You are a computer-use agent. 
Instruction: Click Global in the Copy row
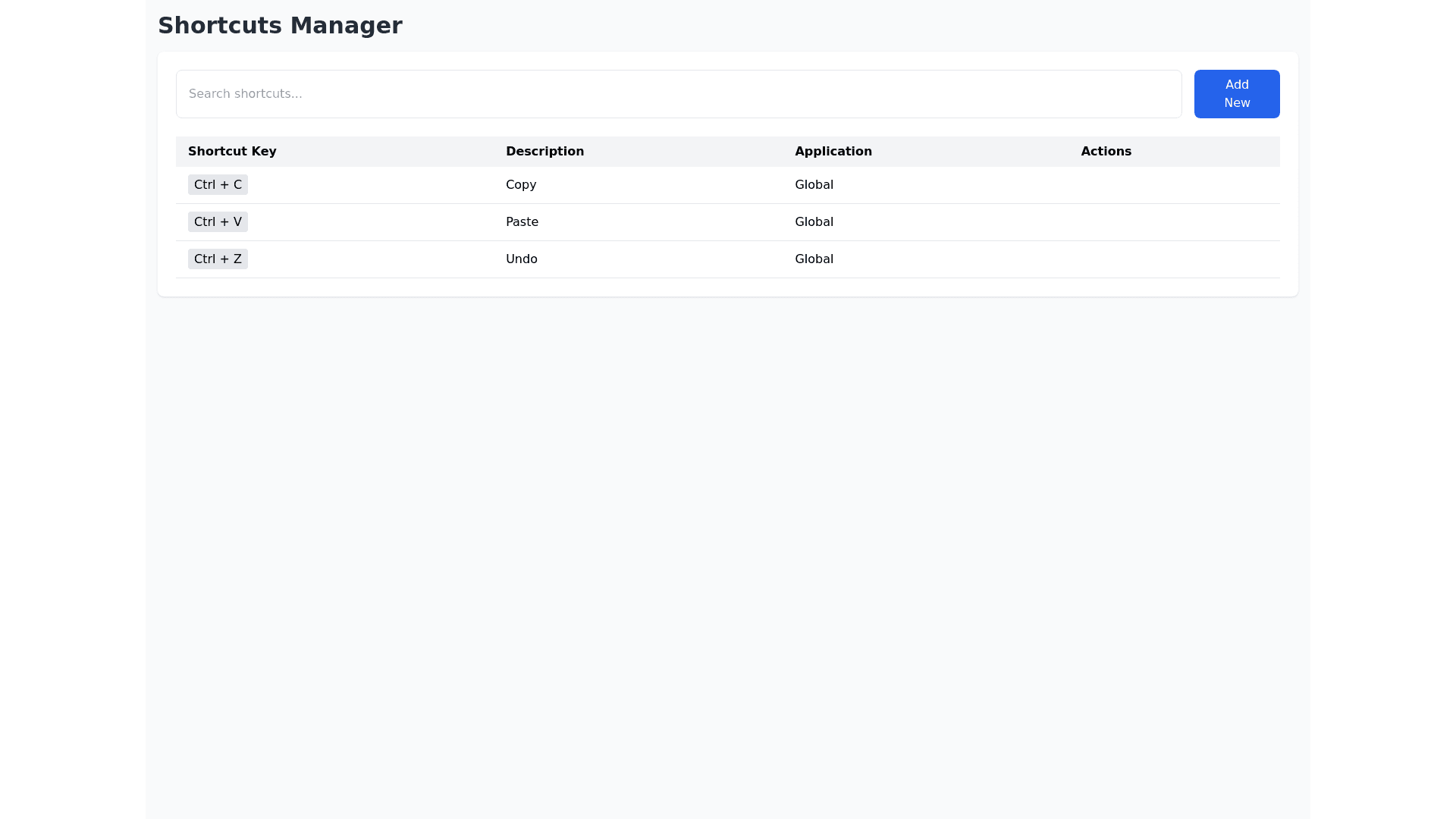814,185
